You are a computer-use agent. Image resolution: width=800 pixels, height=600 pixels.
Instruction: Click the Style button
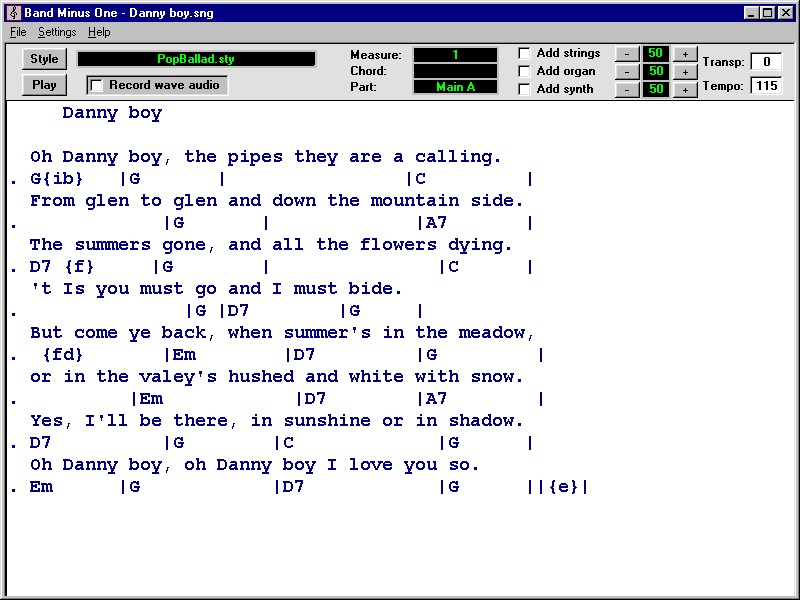click(43, 60)
